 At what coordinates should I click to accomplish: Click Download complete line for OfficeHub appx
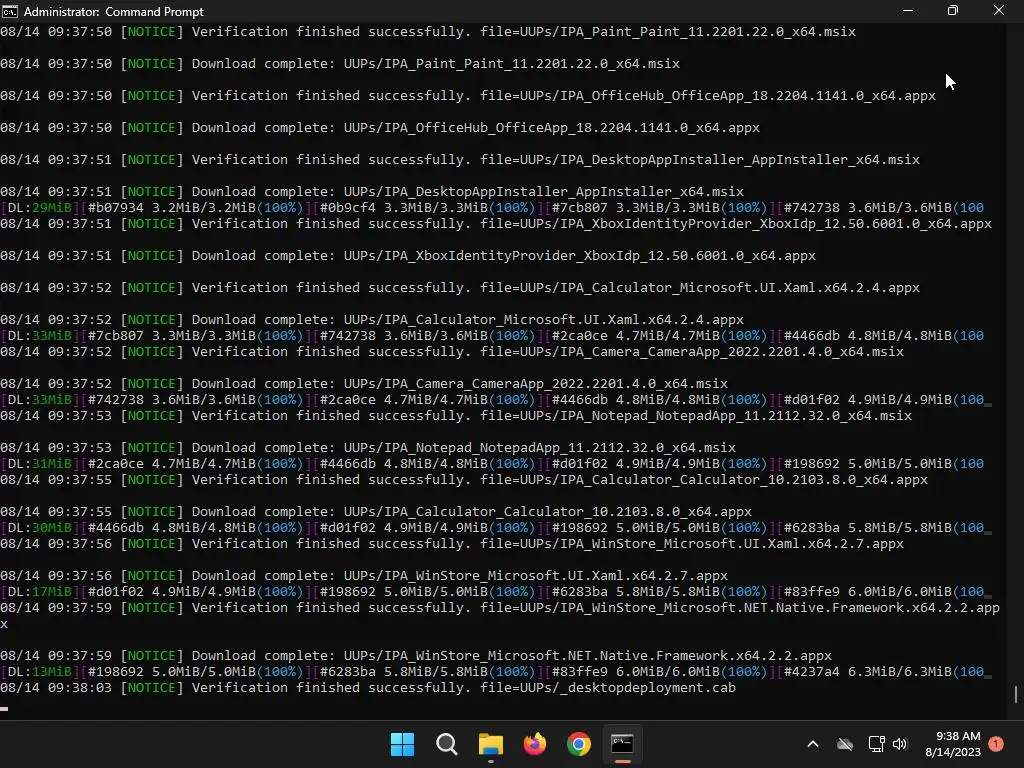[x=379, y=127]
